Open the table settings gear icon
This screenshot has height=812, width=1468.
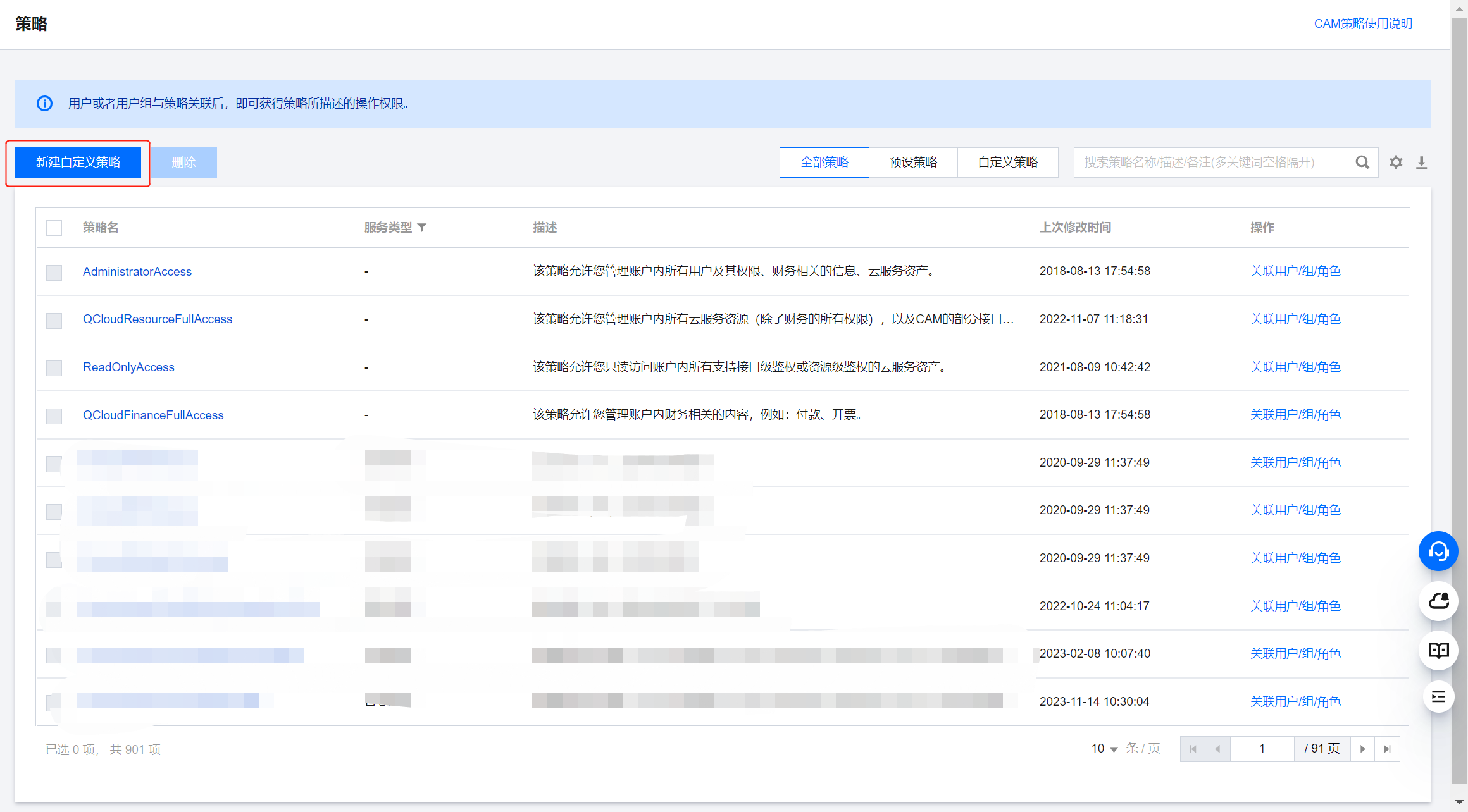pyautogui.click(x=1396, y=163)
